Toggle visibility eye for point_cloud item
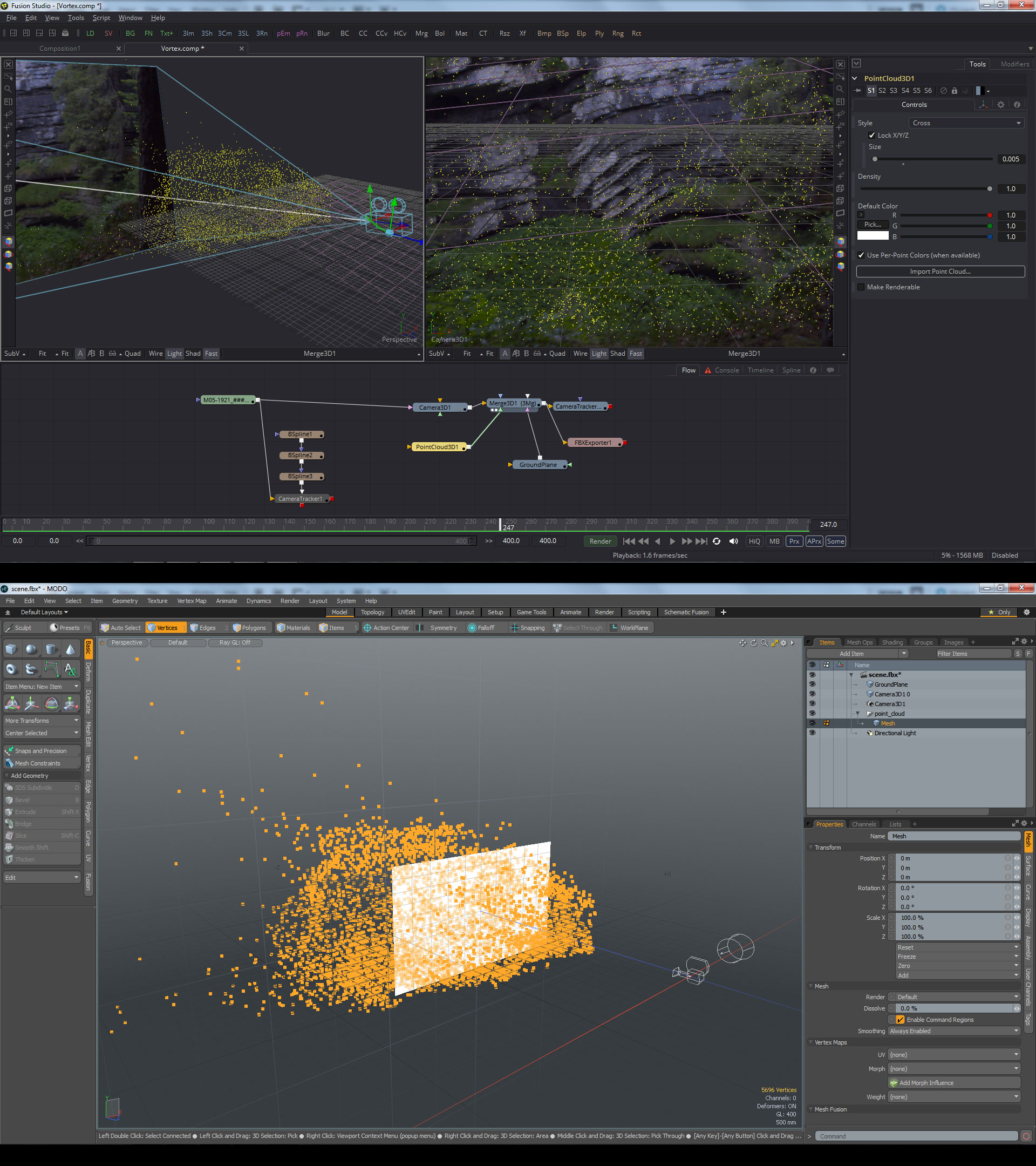This screenshot has width=1036, height=1166. tap(812, 713)
